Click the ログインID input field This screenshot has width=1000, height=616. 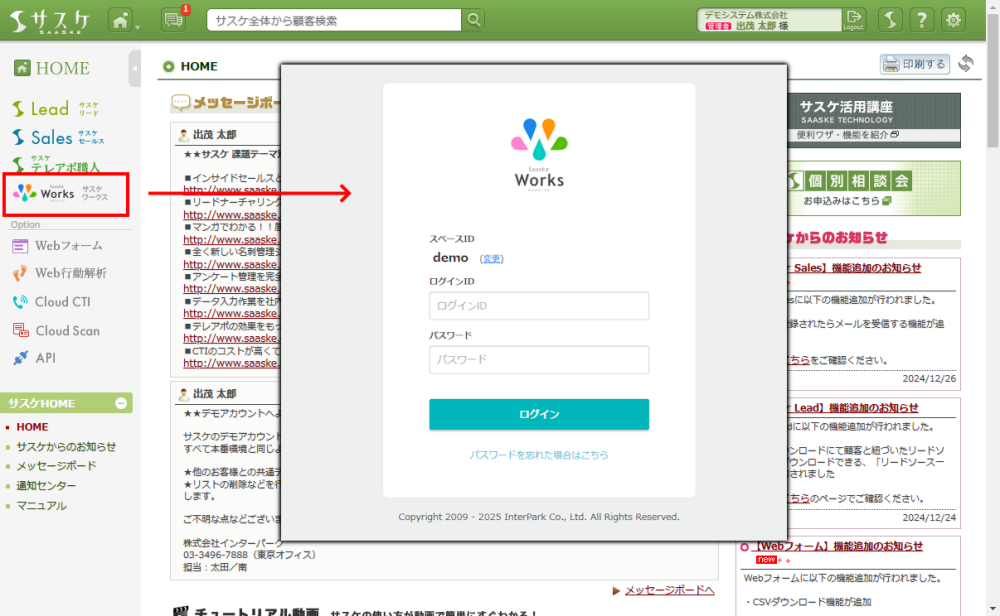pyautogui.click(x=539, y=306)
